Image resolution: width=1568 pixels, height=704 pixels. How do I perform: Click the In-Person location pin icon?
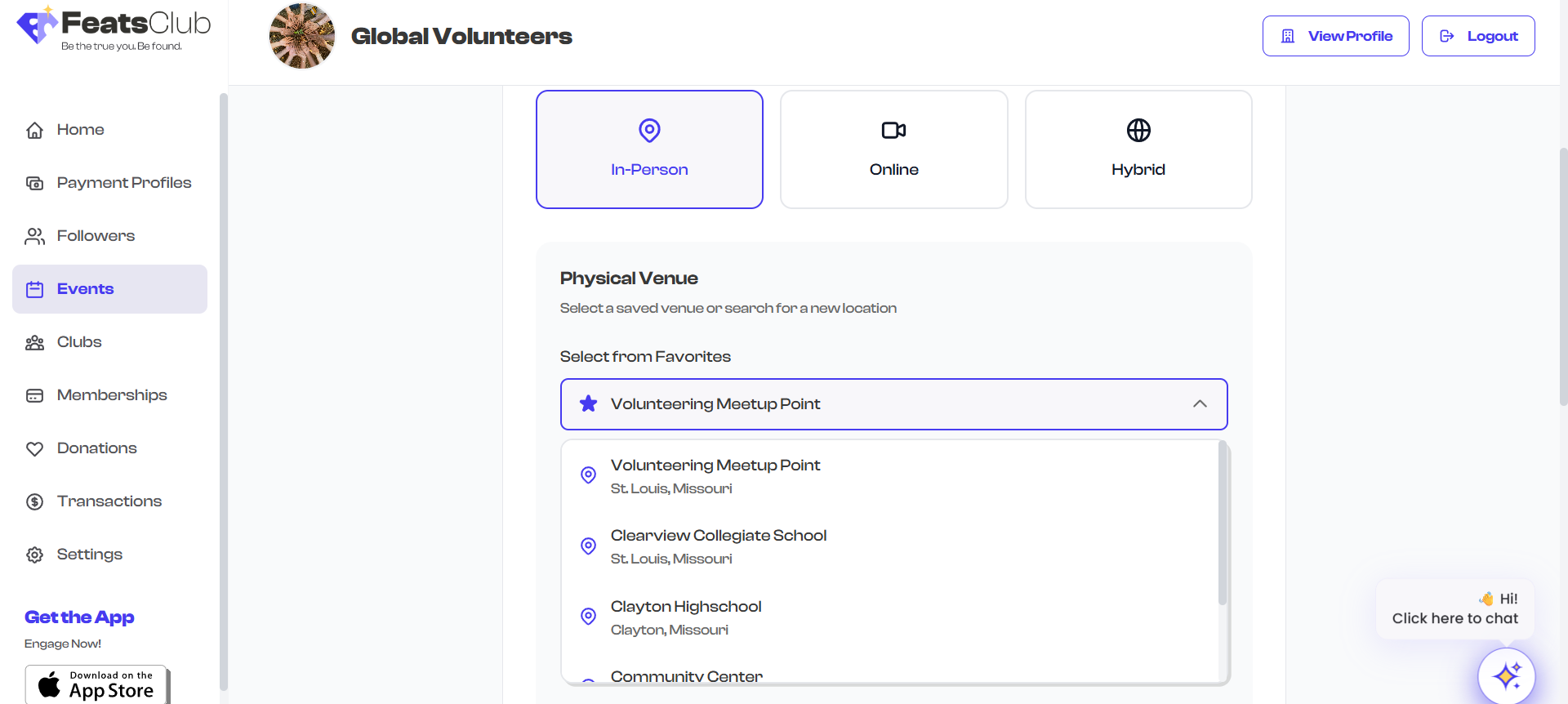tap(649, 130)
